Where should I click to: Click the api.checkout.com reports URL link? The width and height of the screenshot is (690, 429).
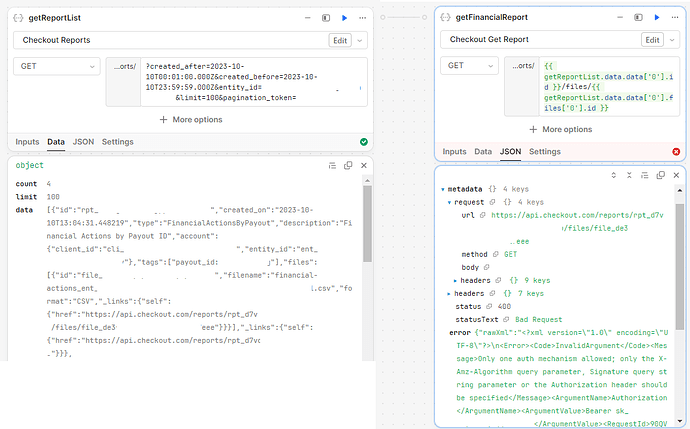(577, 215)
